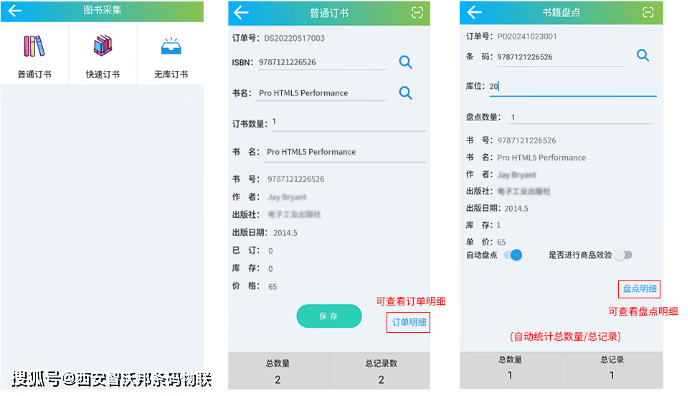Screen dimensions: 688x396
Task: Click 总记录数 cell in 普通订书 footer
Action: (x=380, y=371)
